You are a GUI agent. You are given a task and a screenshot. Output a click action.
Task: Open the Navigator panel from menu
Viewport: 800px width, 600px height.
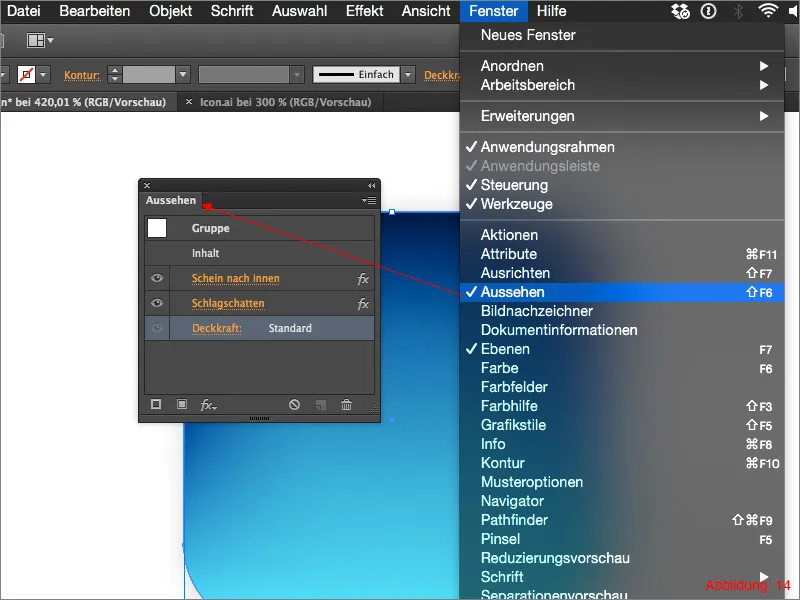[622, 502]
